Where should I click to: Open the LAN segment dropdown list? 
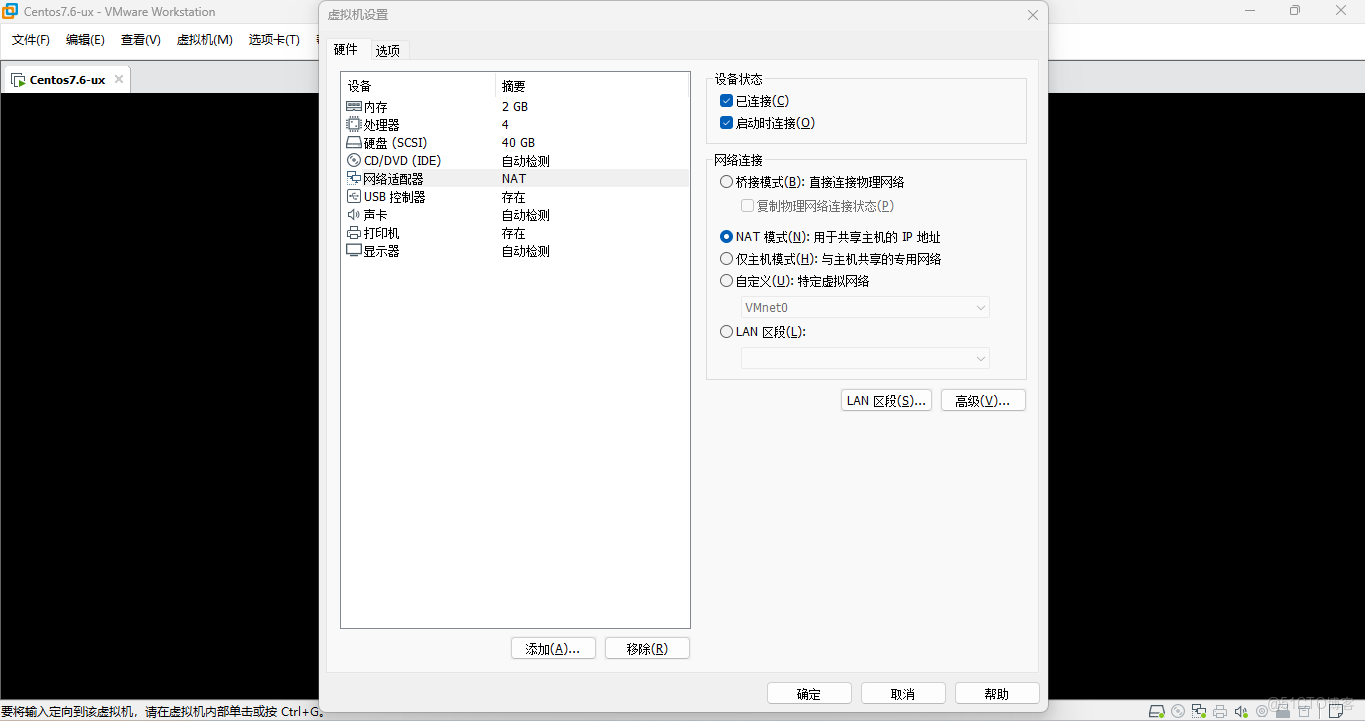click(865, 358)
